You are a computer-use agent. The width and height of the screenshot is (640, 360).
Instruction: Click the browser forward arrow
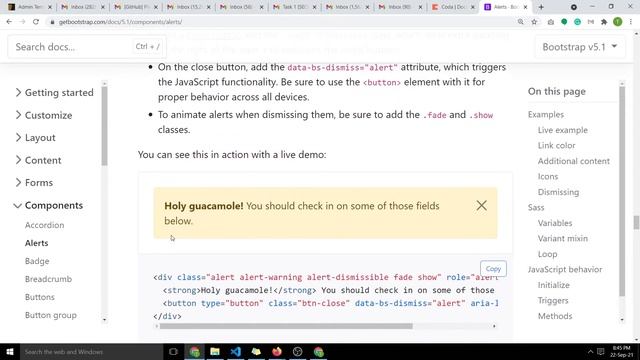click(22, 22)
